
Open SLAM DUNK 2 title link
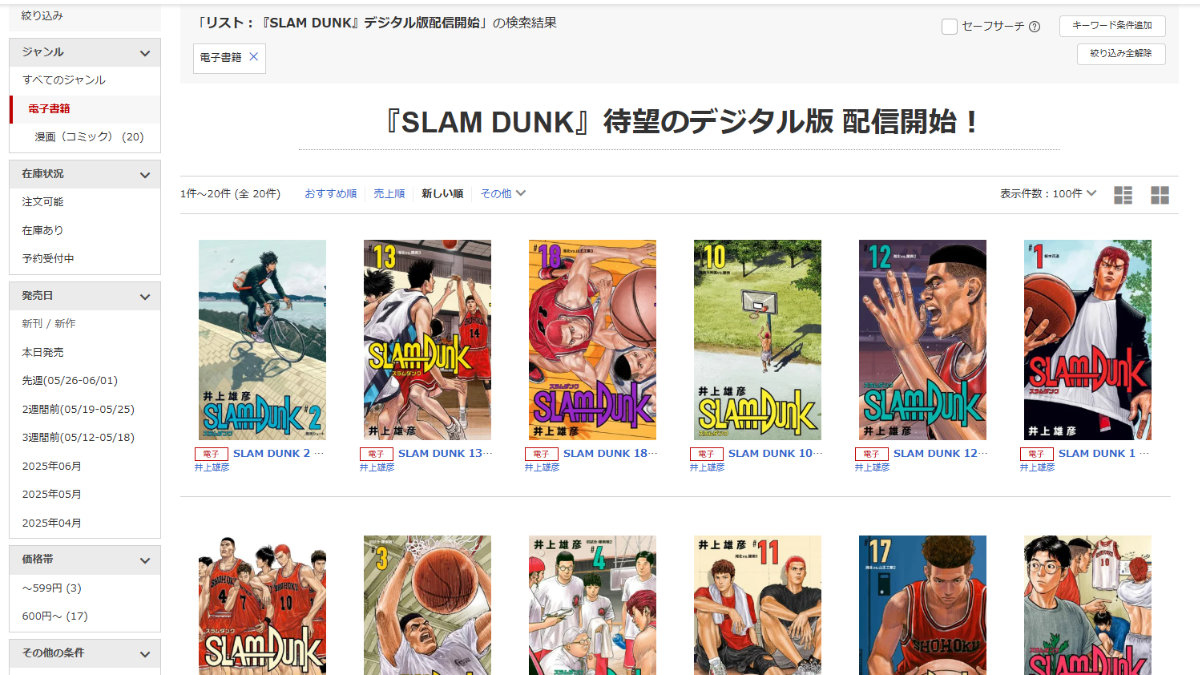point(278,453)
